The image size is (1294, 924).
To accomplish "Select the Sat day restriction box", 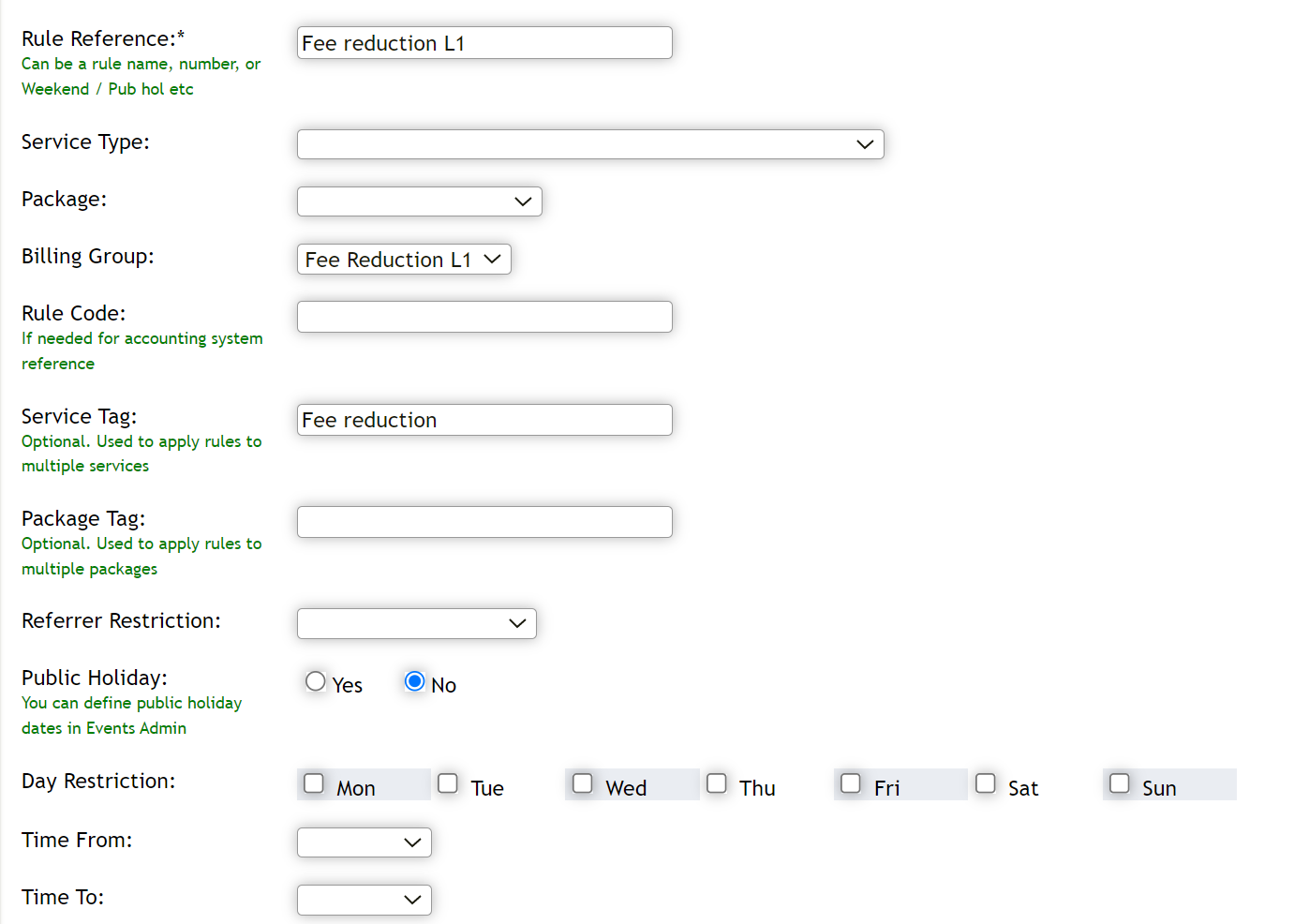I will (985, 782).
